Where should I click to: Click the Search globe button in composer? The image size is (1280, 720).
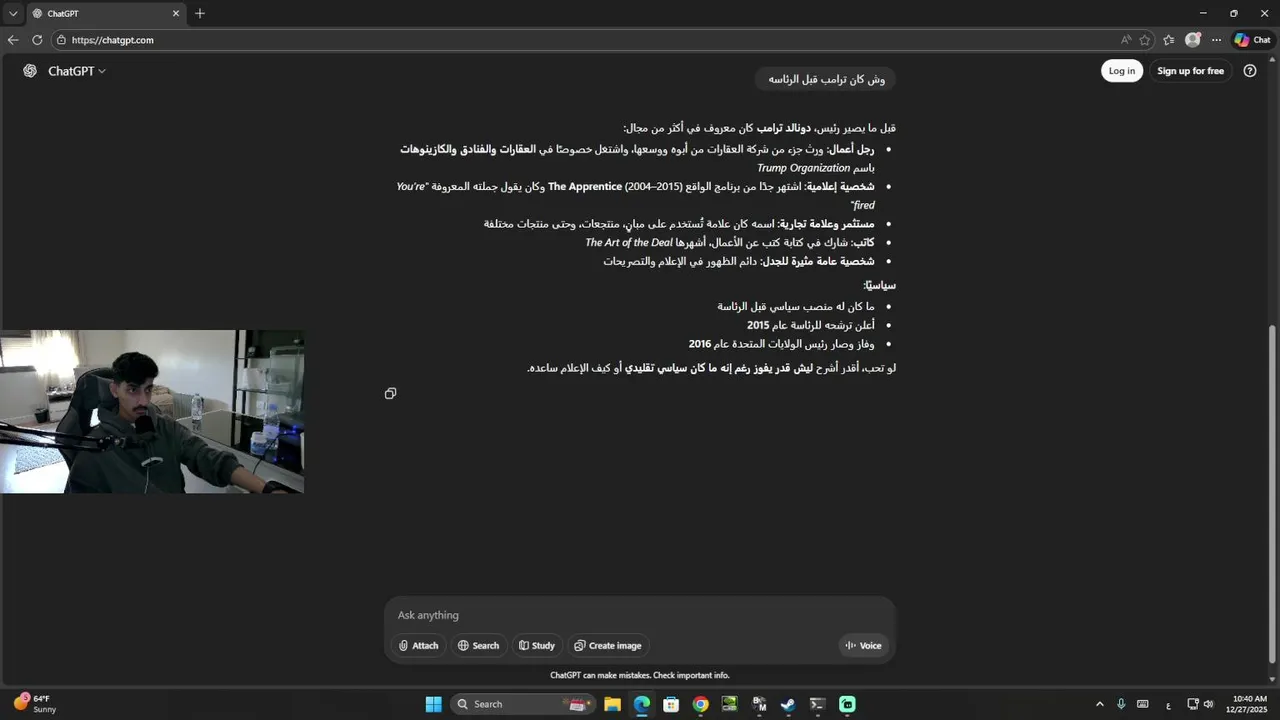478,646
